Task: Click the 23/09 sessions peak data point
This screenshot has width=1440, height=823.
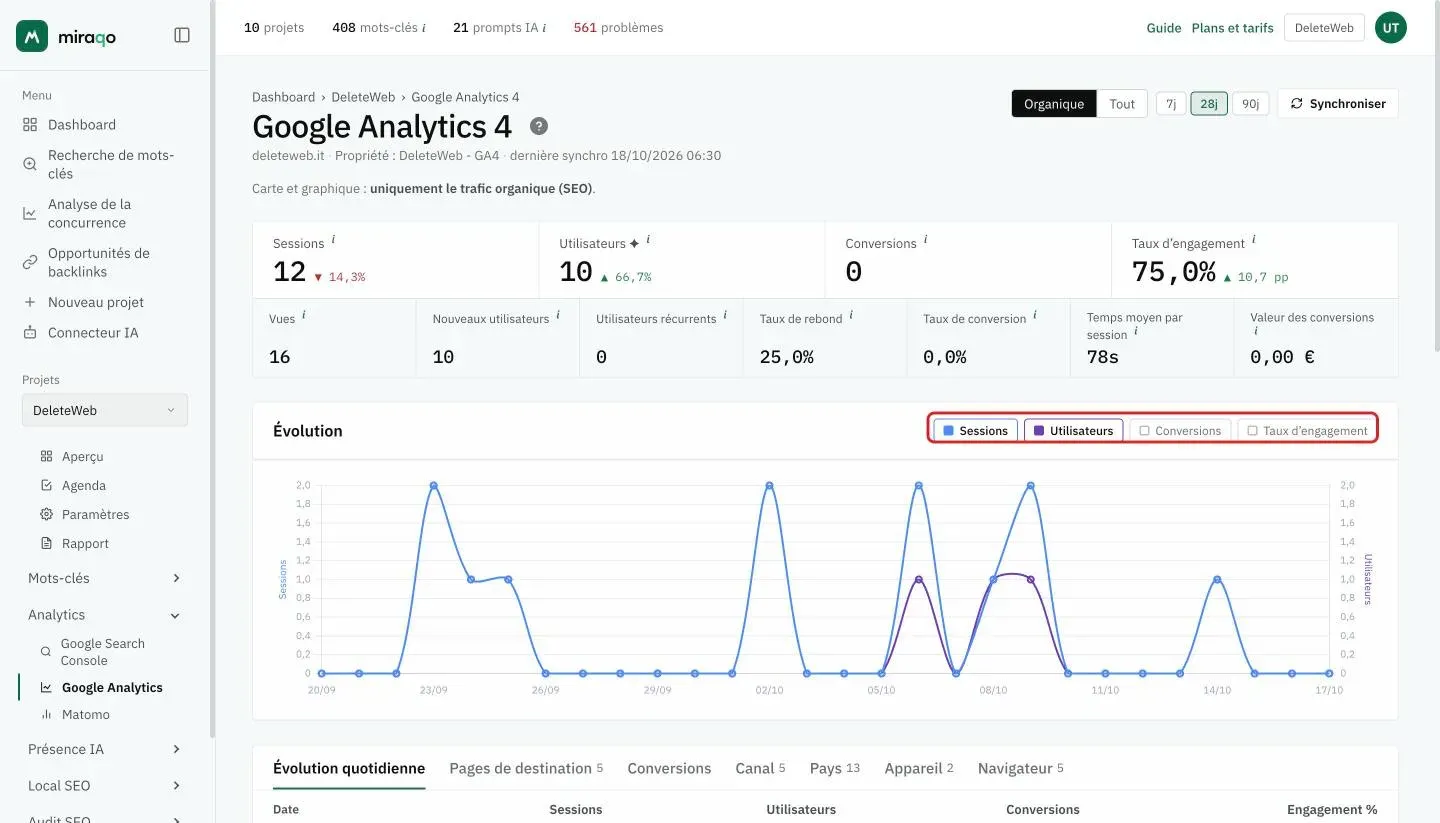Action: (x=434, y=485)
